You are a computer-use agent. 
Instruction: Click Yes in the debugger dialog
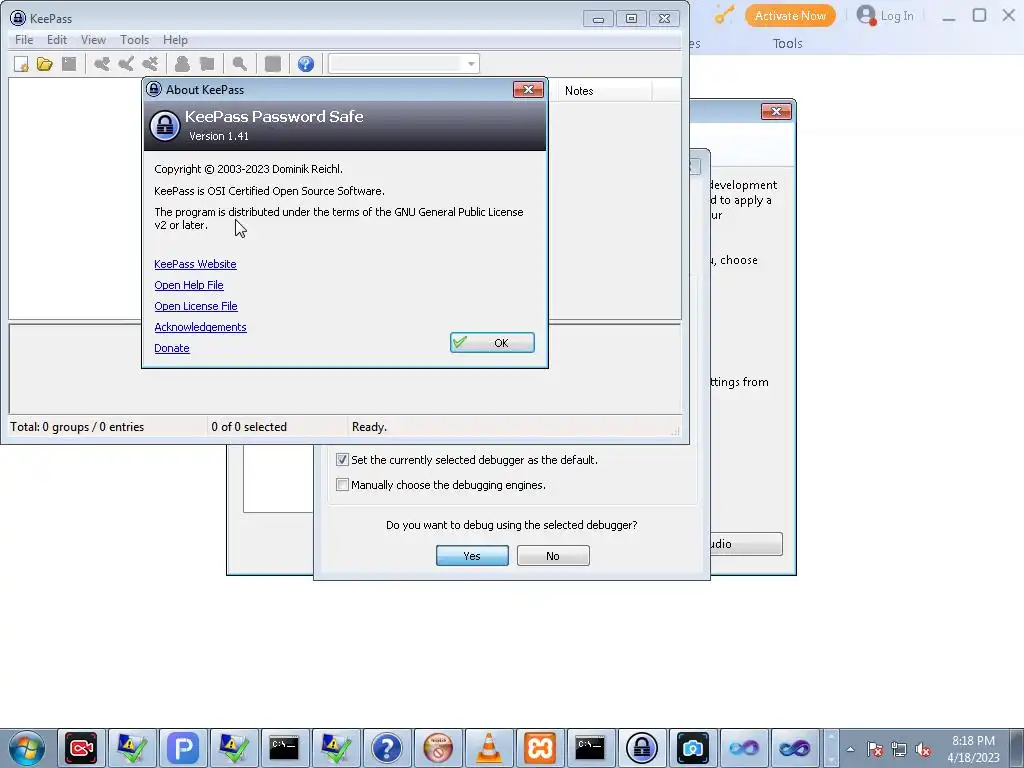pos(472,556)
